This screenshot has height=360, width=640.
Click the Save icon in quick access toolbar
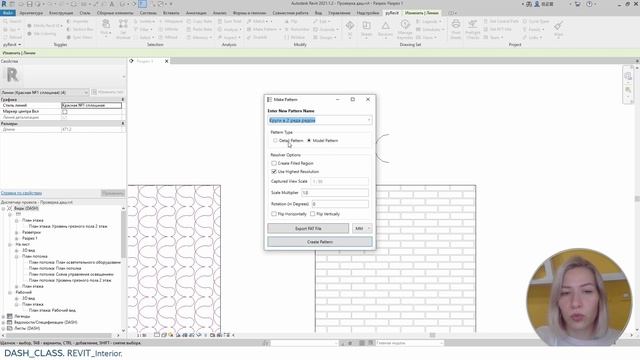tap(29, 4)
